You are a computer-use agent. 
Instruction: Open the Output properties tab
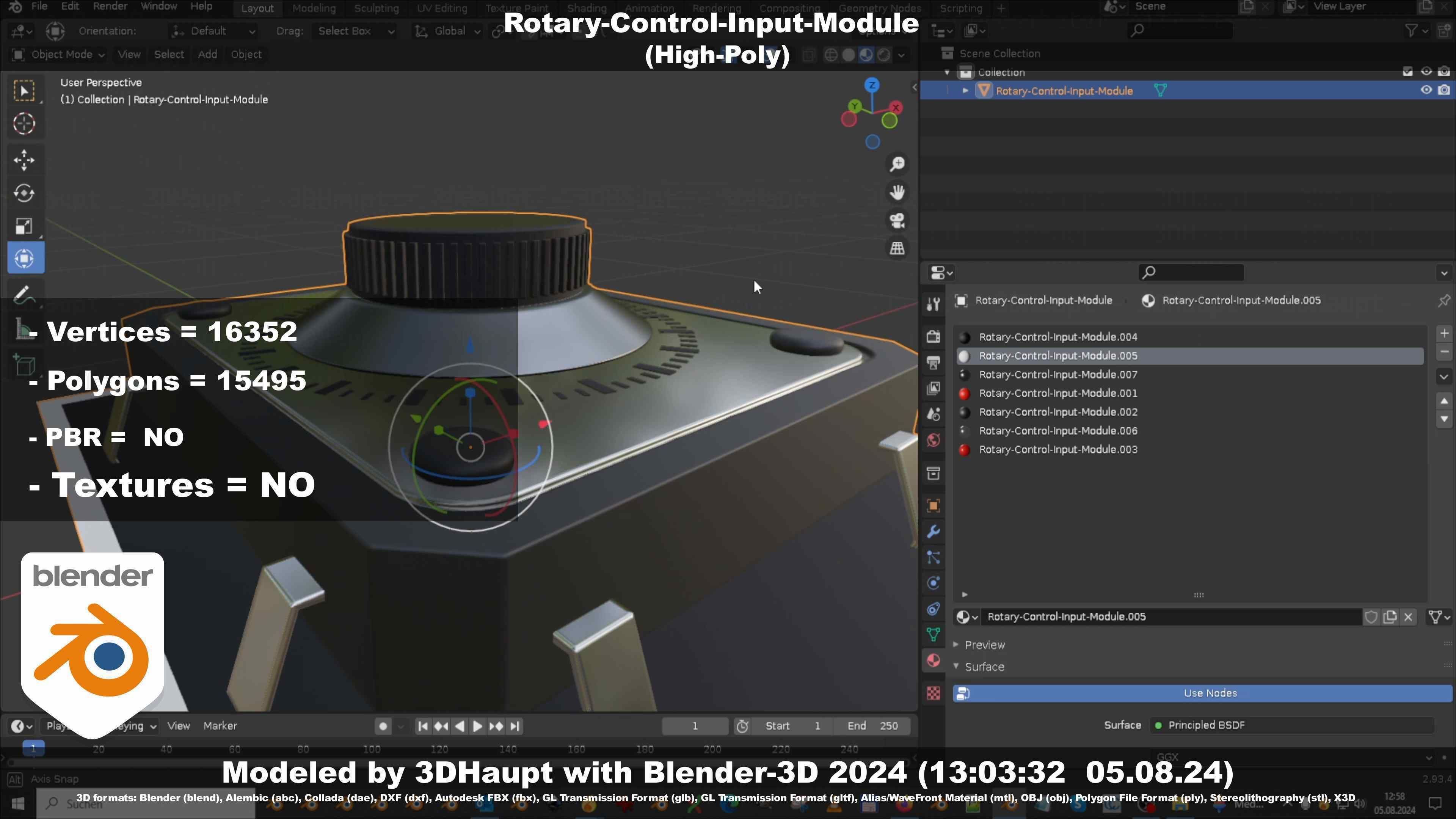934,363
